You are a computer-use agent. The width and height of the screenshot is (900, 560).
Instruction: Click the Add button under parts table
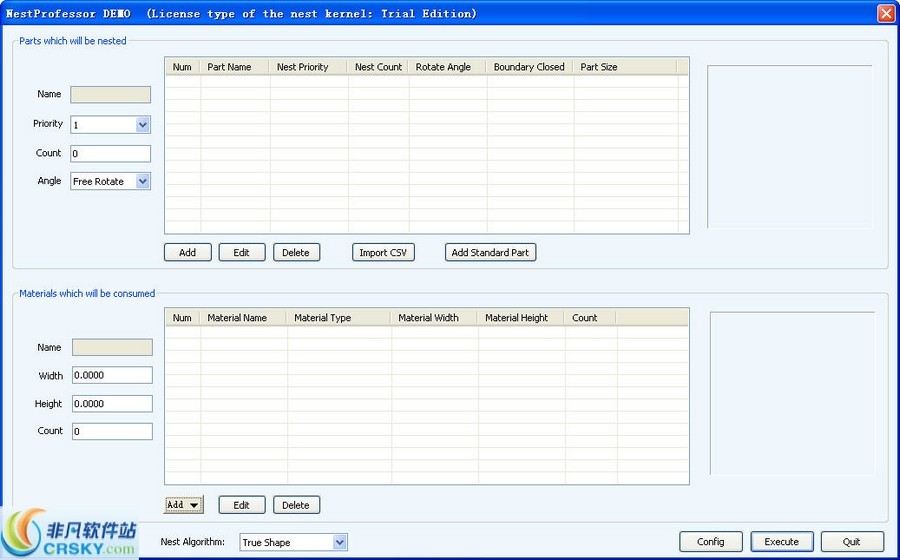click(x=188, y=252)
